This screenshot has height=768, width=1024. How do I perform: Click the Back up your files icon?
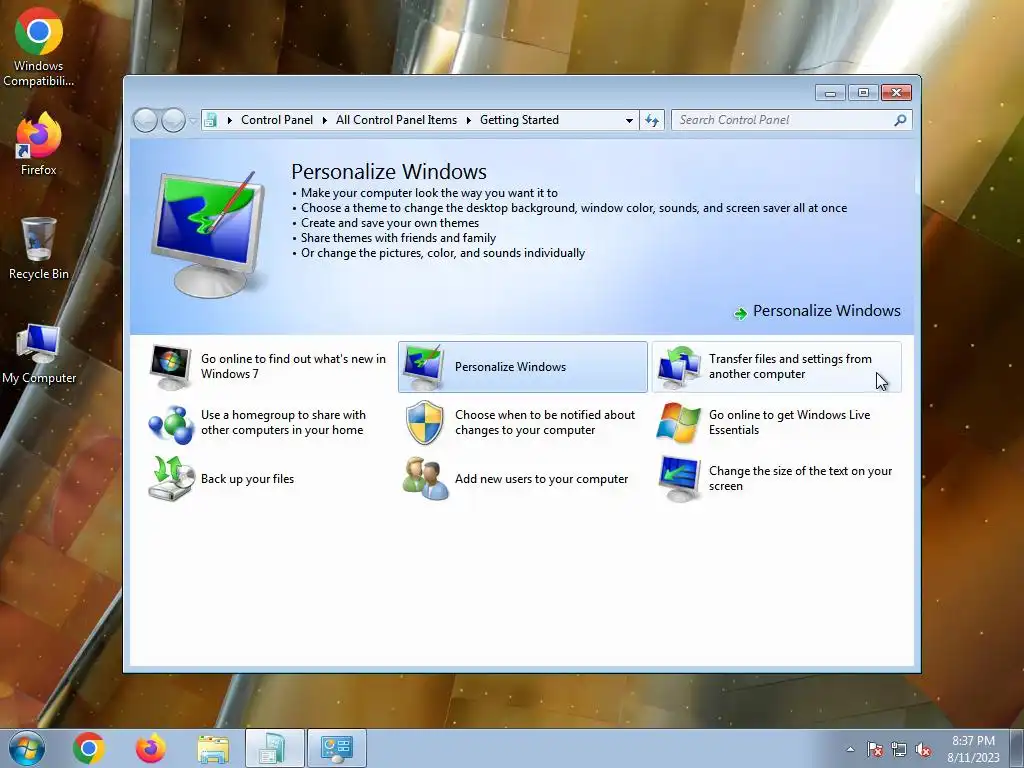(x=170, y=479)
